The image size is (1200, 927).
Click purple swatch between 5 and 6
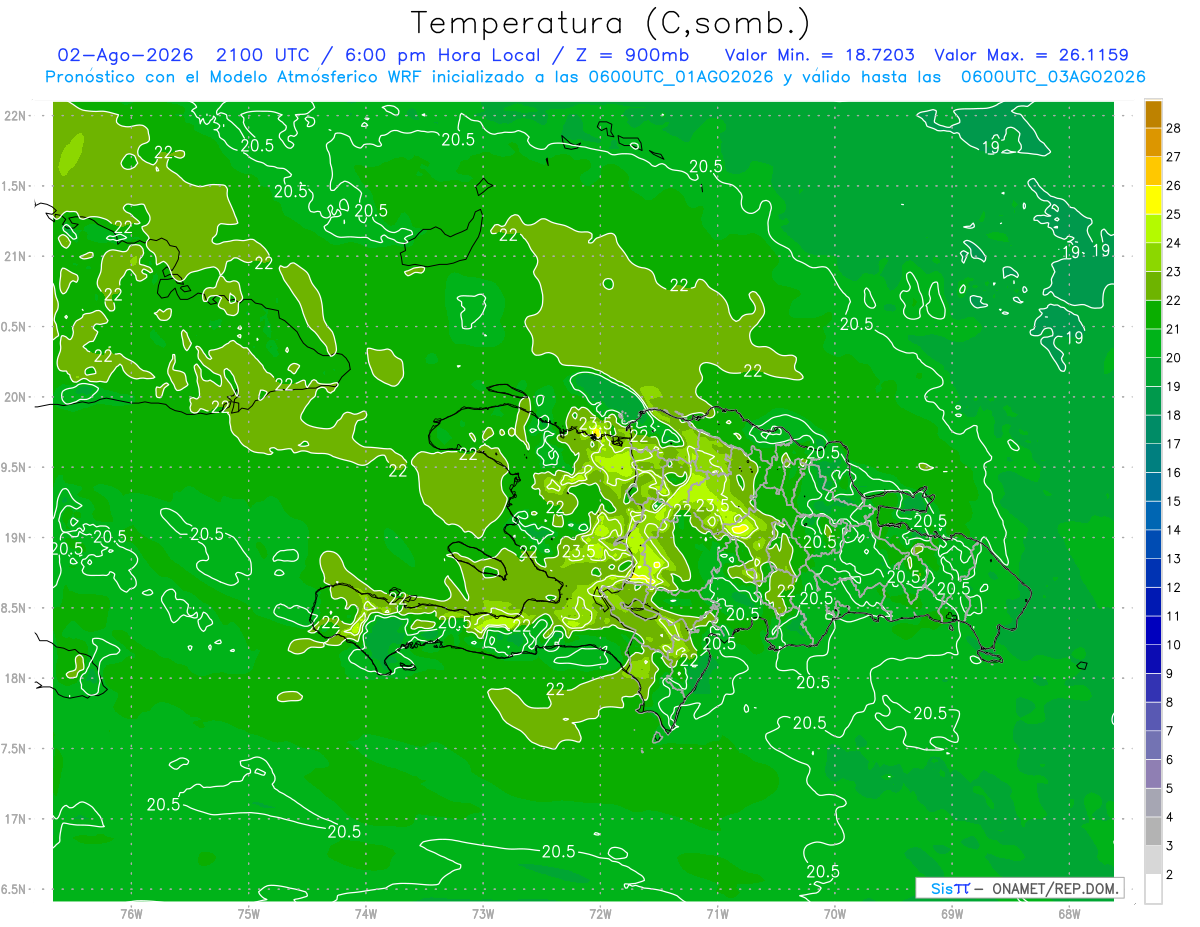pyautogui.click(x=1153, y=774)
